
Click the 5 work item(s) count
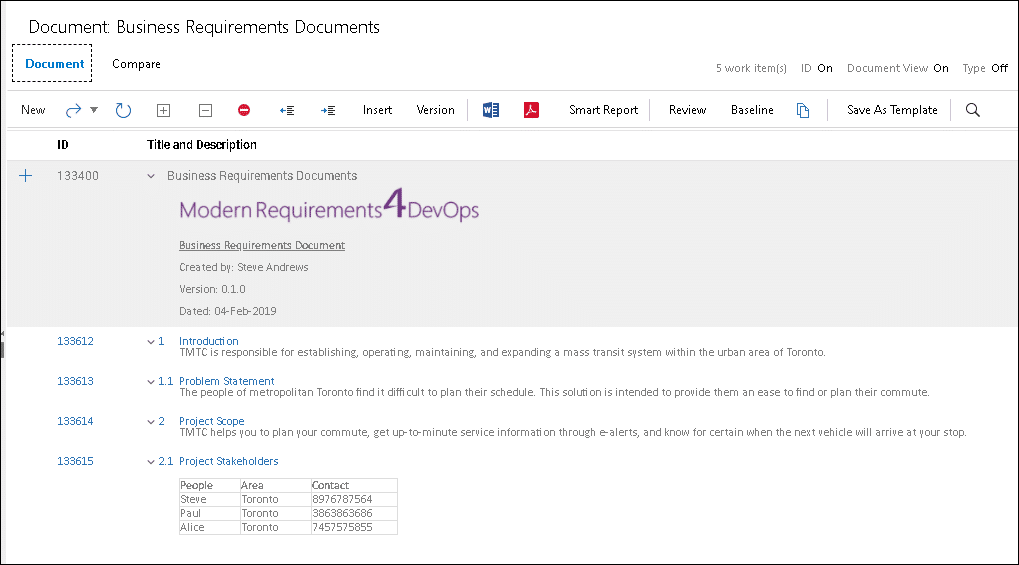tap(751, 68)
